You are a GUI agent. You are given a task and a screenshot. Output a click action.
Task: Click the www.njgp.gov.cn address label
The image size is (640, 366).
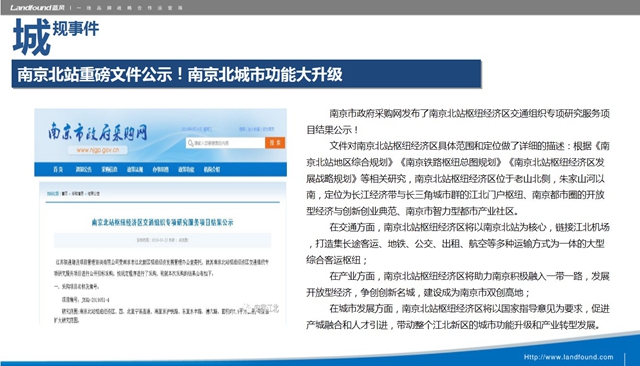tap(98, 150)
